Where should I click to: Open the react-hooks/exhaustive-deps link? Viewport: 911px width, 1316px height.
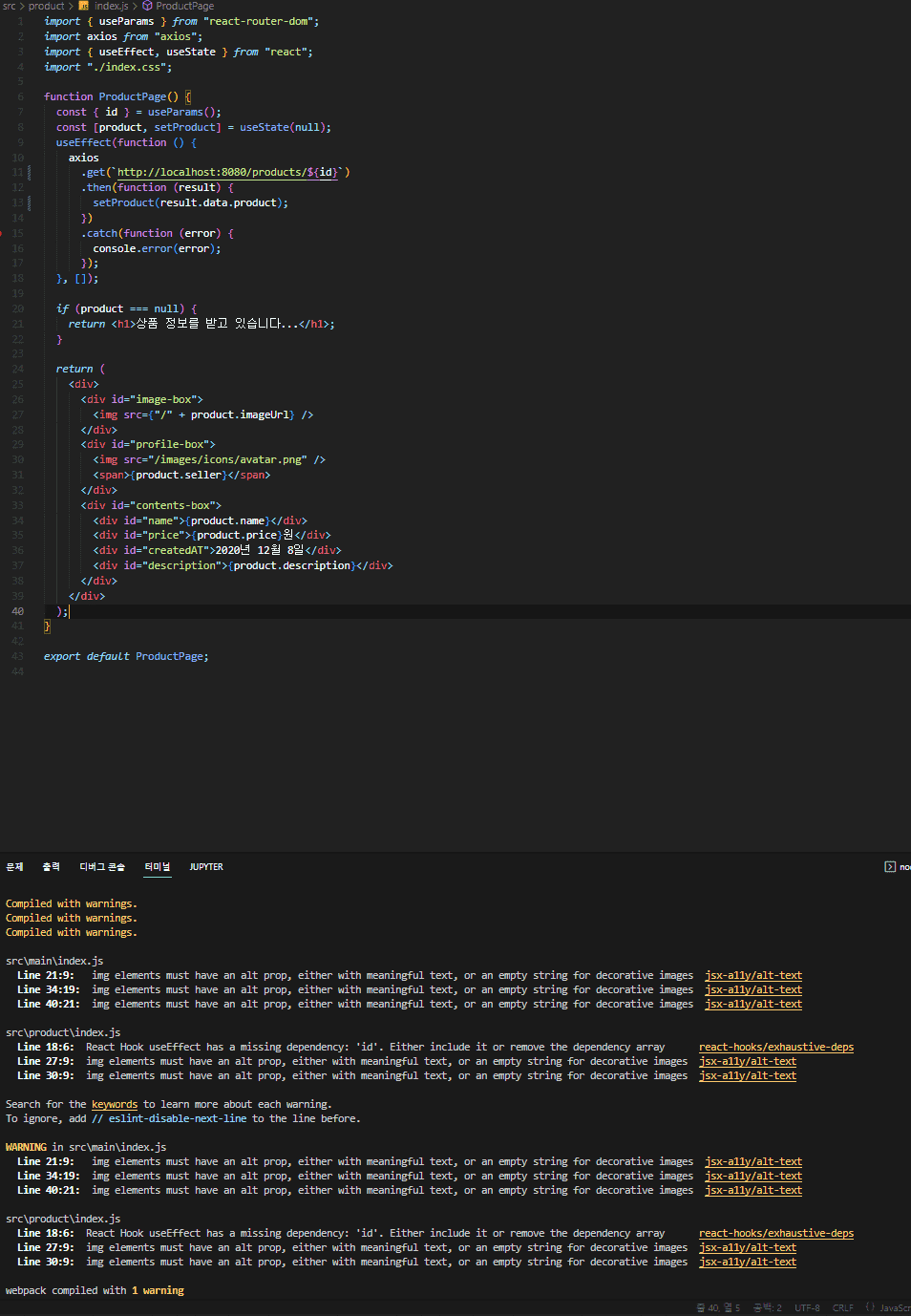[775, 1048]
